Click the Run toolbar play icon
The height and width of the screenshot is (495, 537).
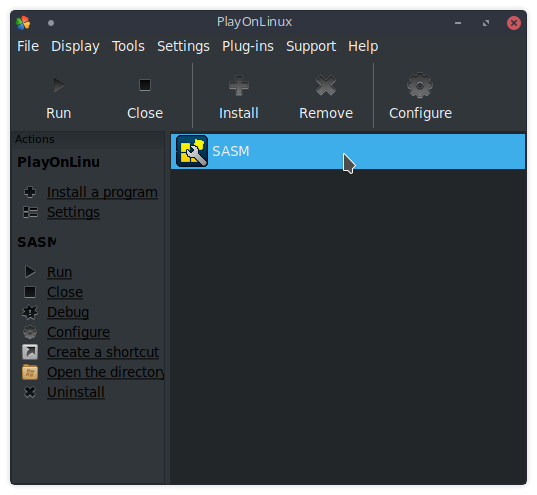click(x=59, y=85)
